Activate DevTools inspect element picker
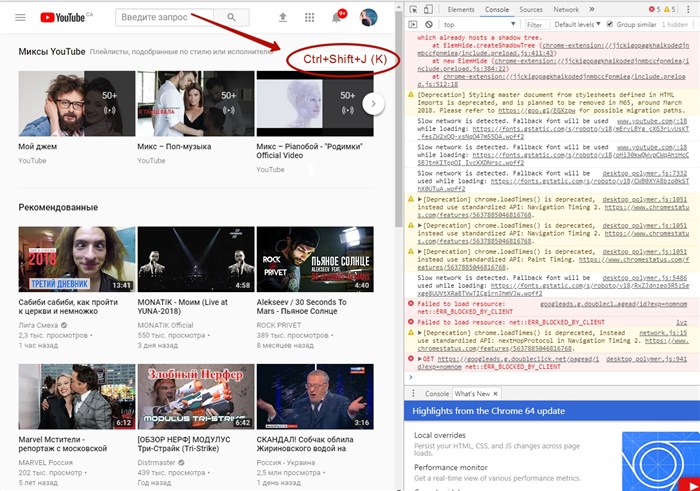Screen dimensions: 700x491 tap(413, 9)
